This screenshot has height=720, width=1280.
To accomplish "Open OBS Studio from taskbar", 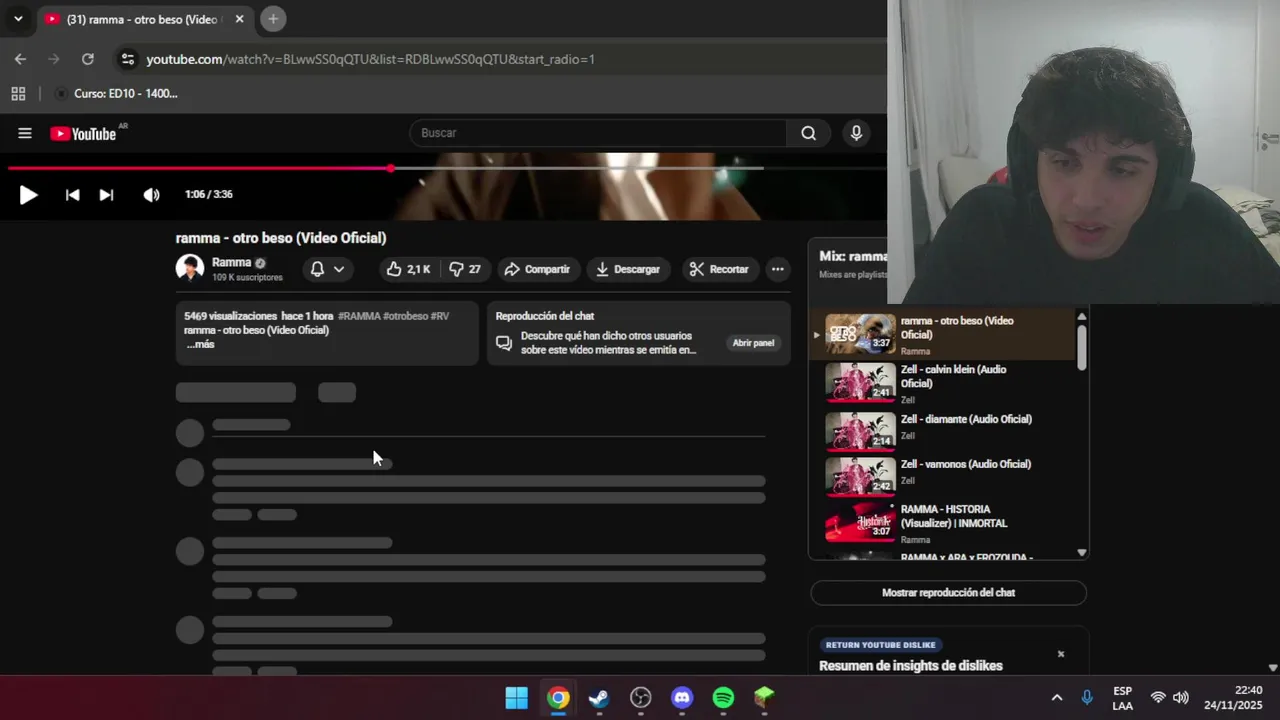I will click(641, 698).
